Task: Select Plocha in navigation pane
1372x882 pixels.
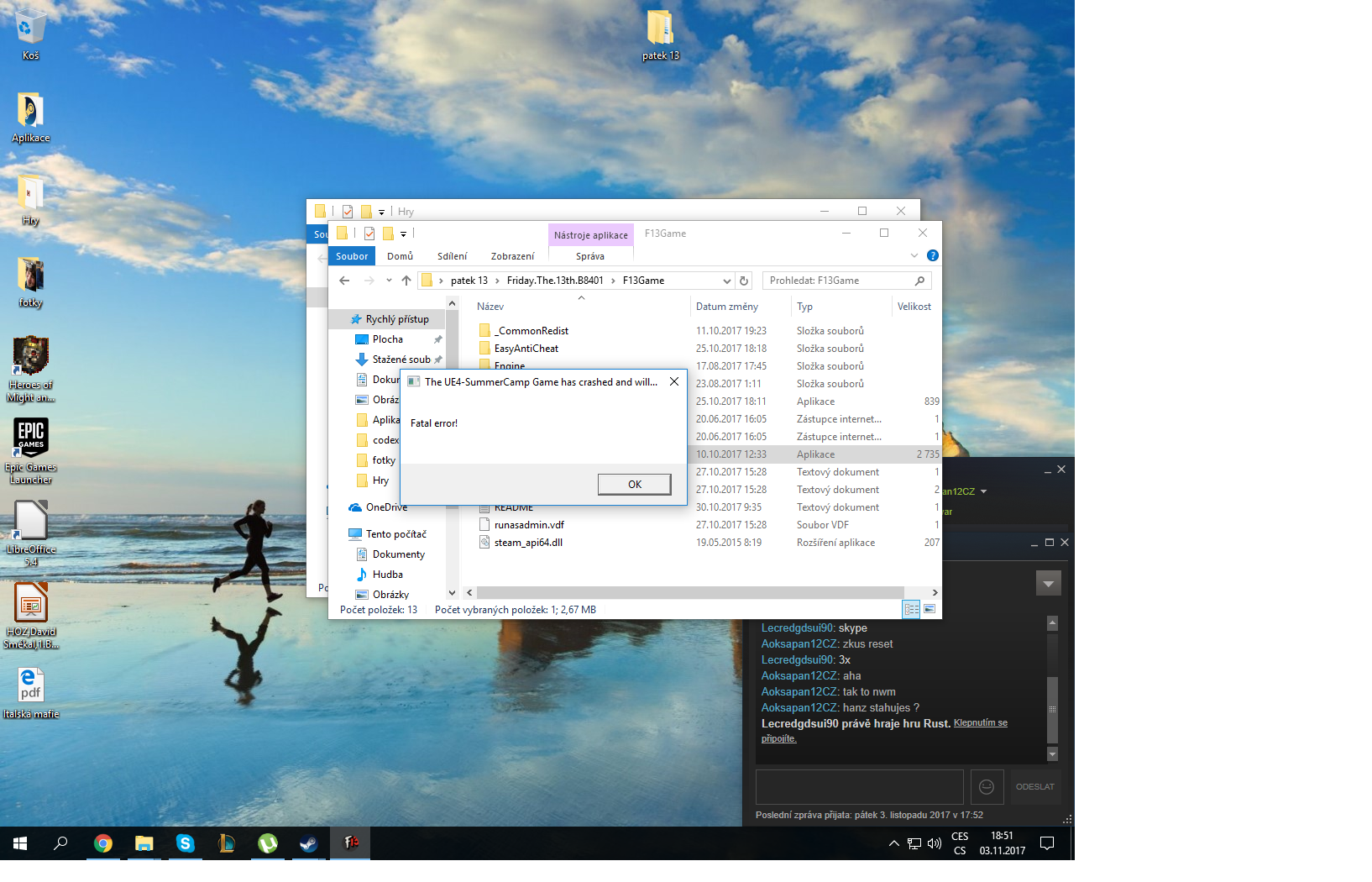Action: click(x=387, y=339)
